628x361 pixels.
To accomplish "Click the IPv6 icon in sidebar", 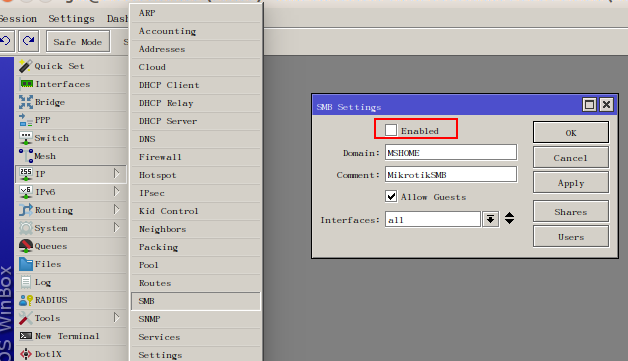I will coord(26,192).
